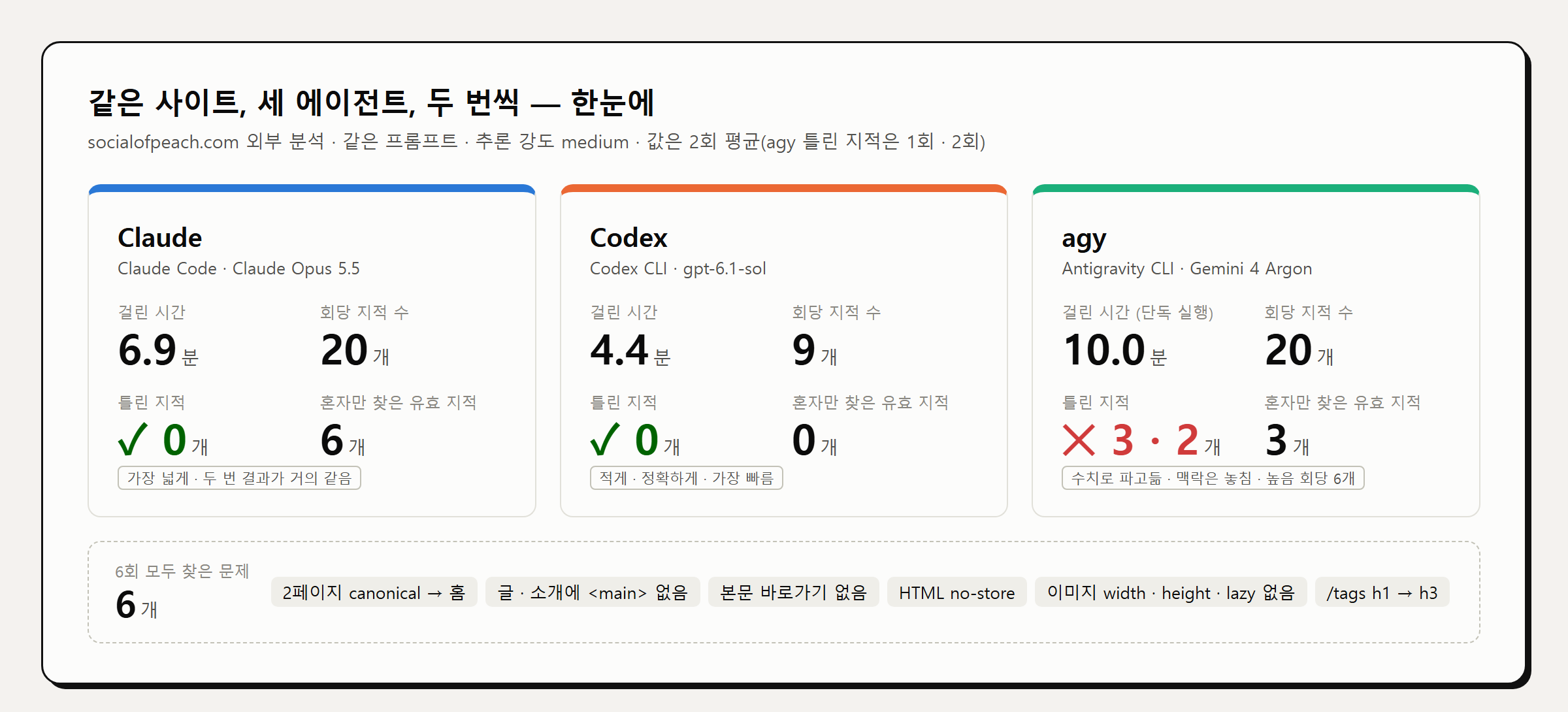The height and width of the screenshot is (712, 1568).
Task: Click the '수치로 파고듦 · 맥락은 놓침' badge
Action: click(1213, 478)
